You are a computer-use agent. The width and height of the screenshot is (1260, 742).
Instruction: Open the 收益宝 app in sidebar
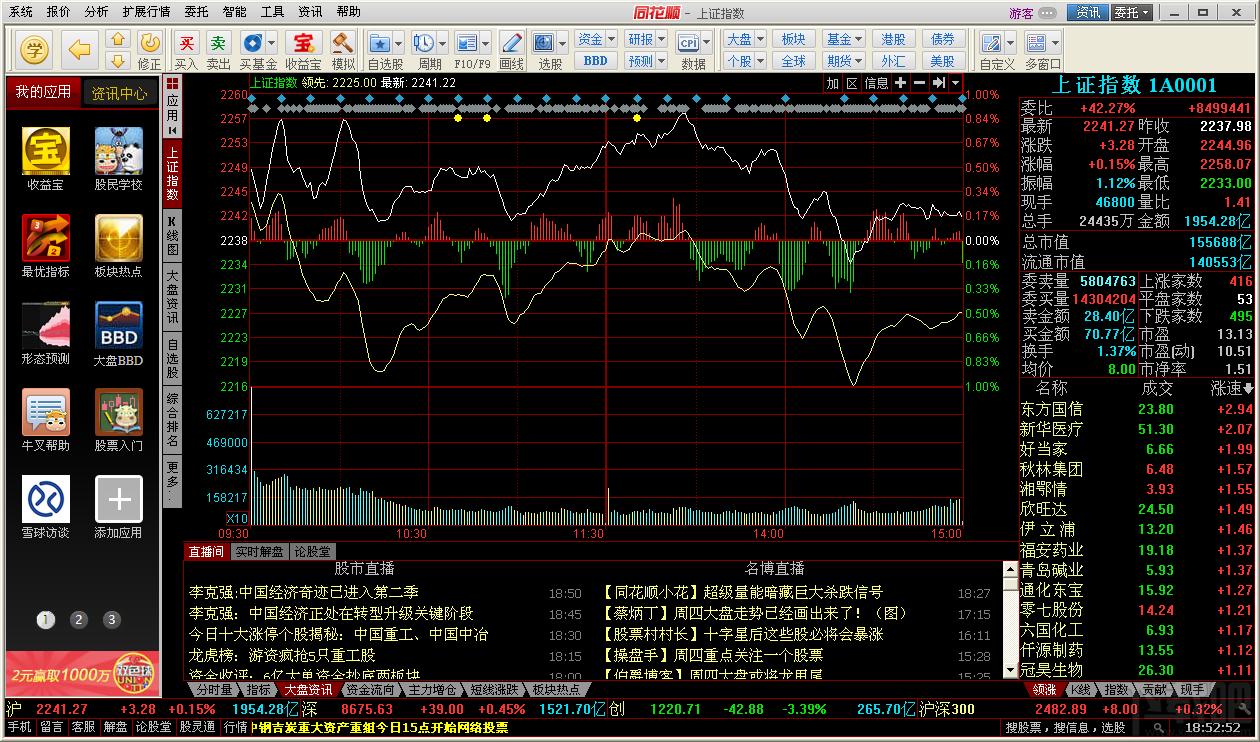click(46, 158)
